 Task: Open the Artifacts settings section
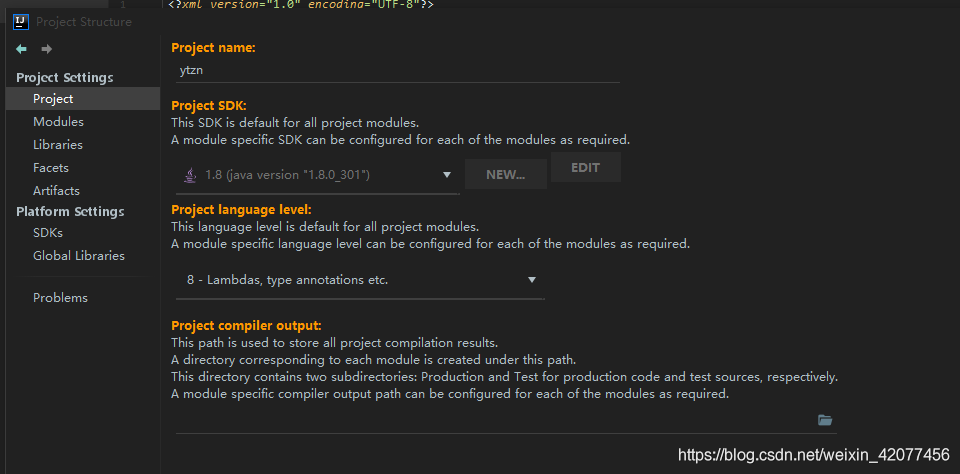coord(56,191)
